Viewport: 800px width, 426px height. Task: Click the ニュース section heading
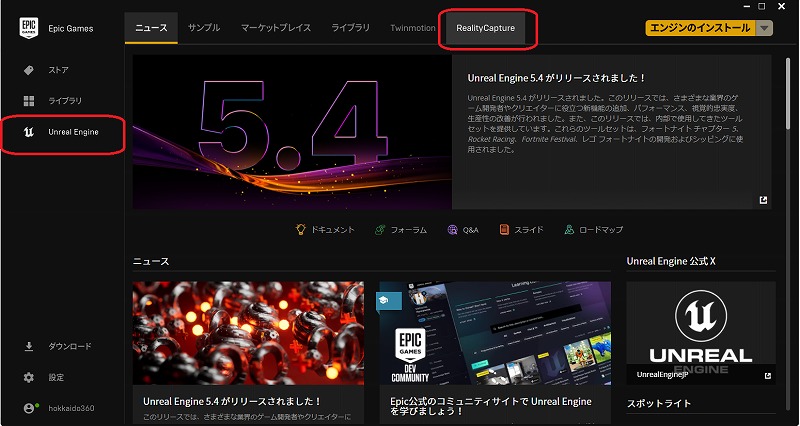[x=151, y=261]
